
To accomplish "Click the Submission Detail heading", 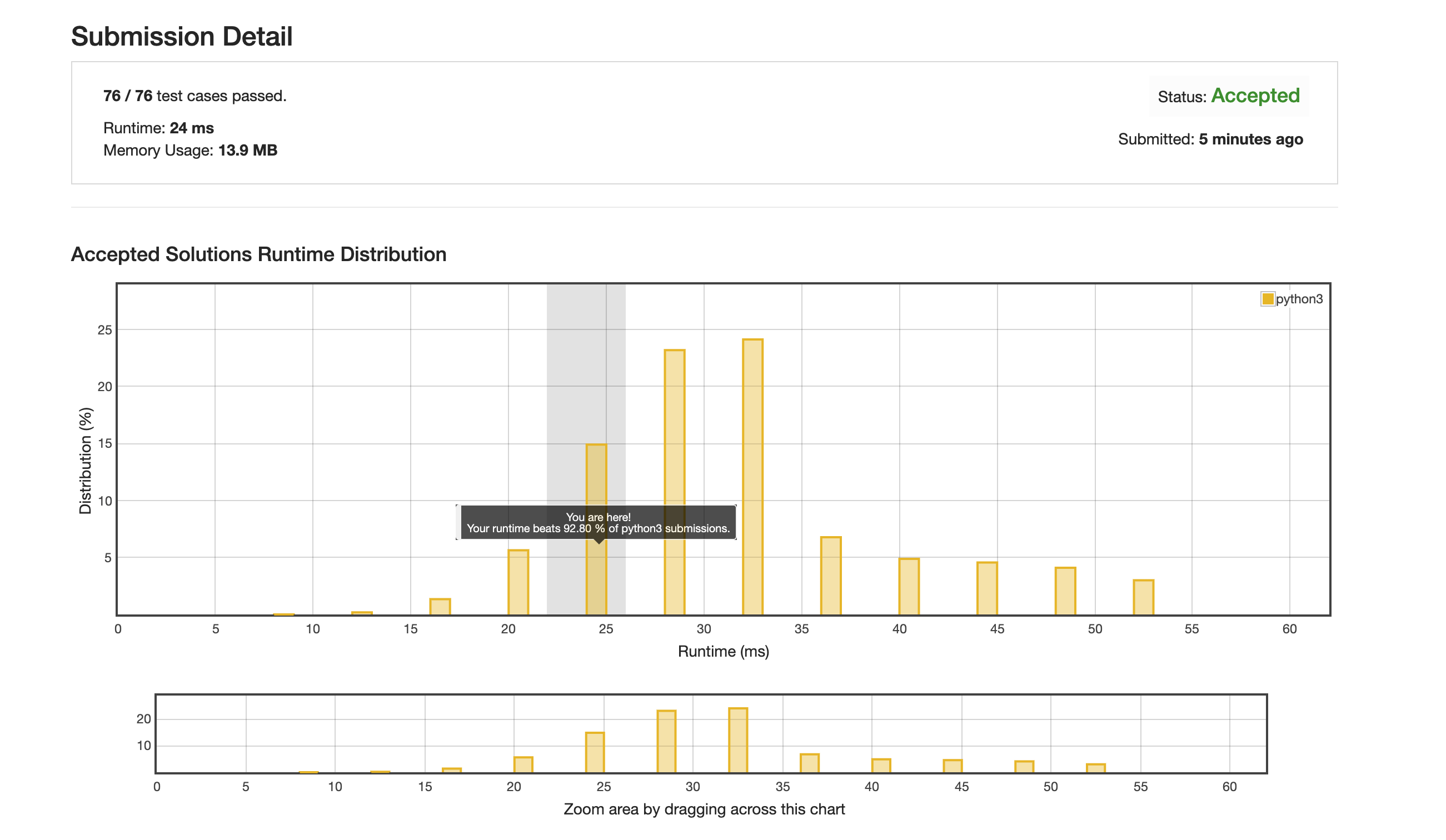I will click(182, 37).
